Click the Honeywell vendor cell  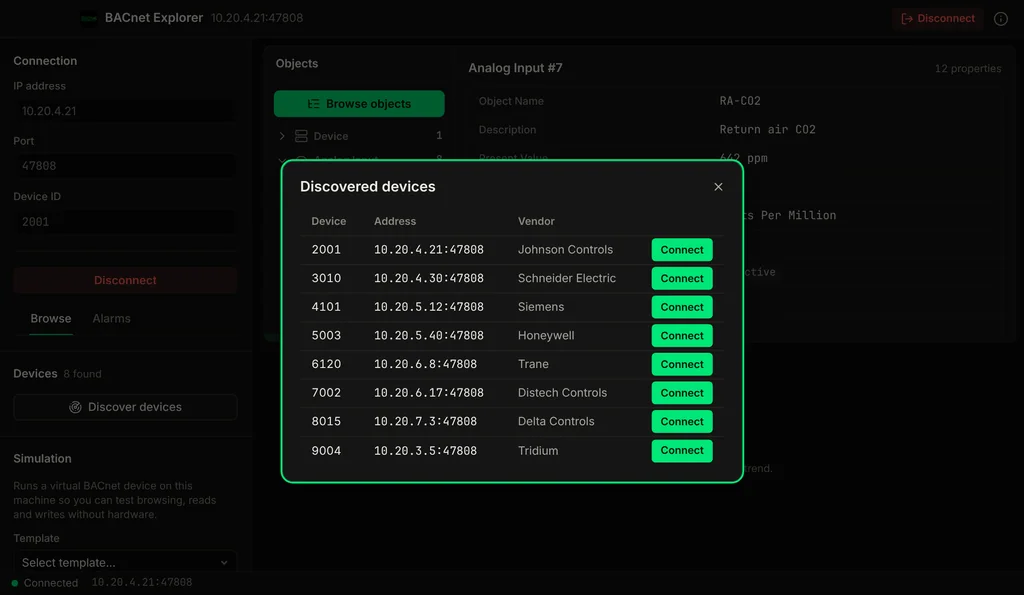pyautogui.click(x=546, y=336)
